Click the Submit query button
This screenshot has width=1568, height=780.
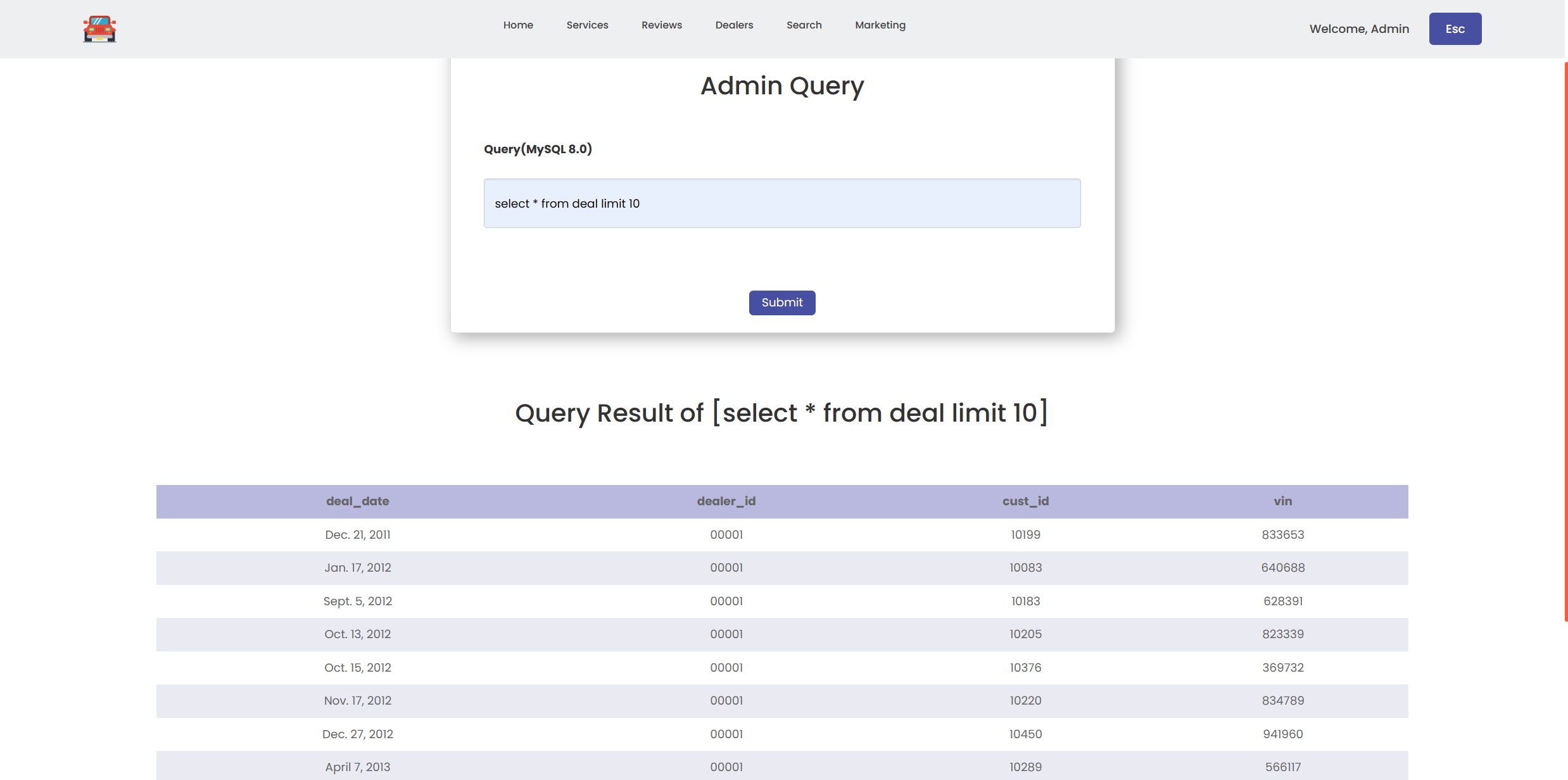(x=781, y=303)
